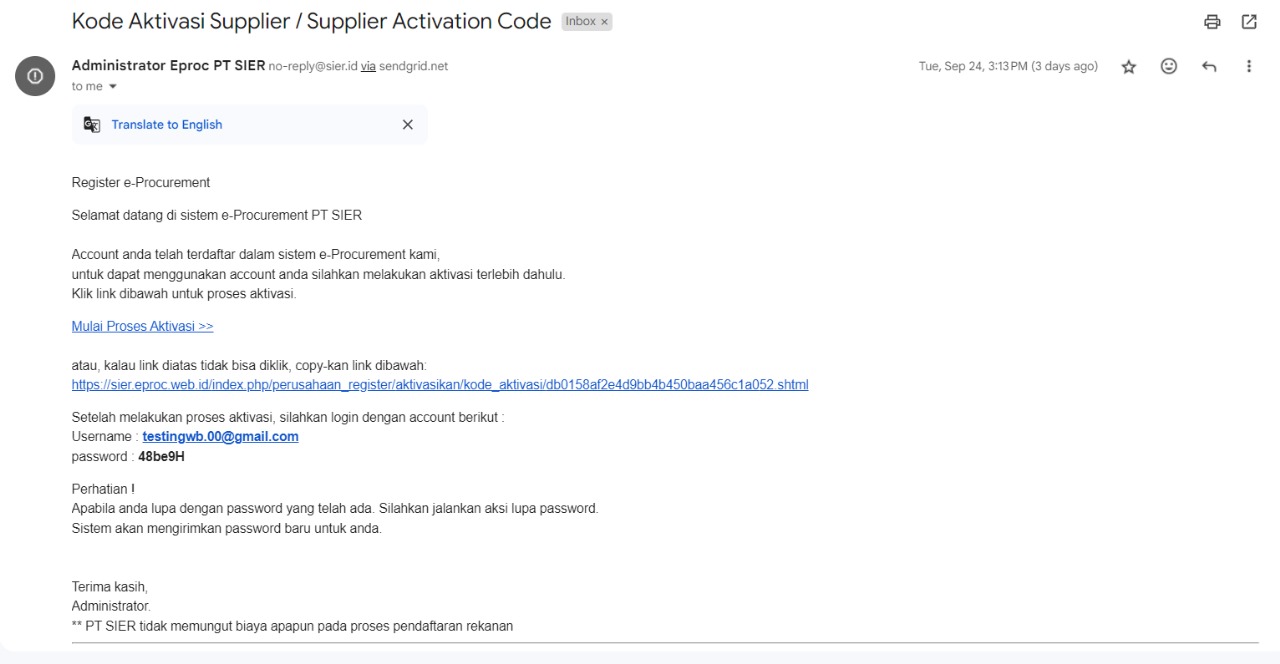Click the translate icon in the translation bar

pyautogui.click(x=92, y=125)
